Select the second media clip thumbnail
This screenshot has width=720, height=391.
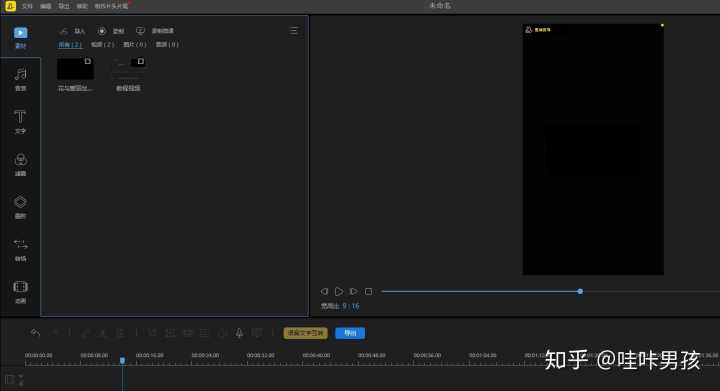tap(129, 69)
